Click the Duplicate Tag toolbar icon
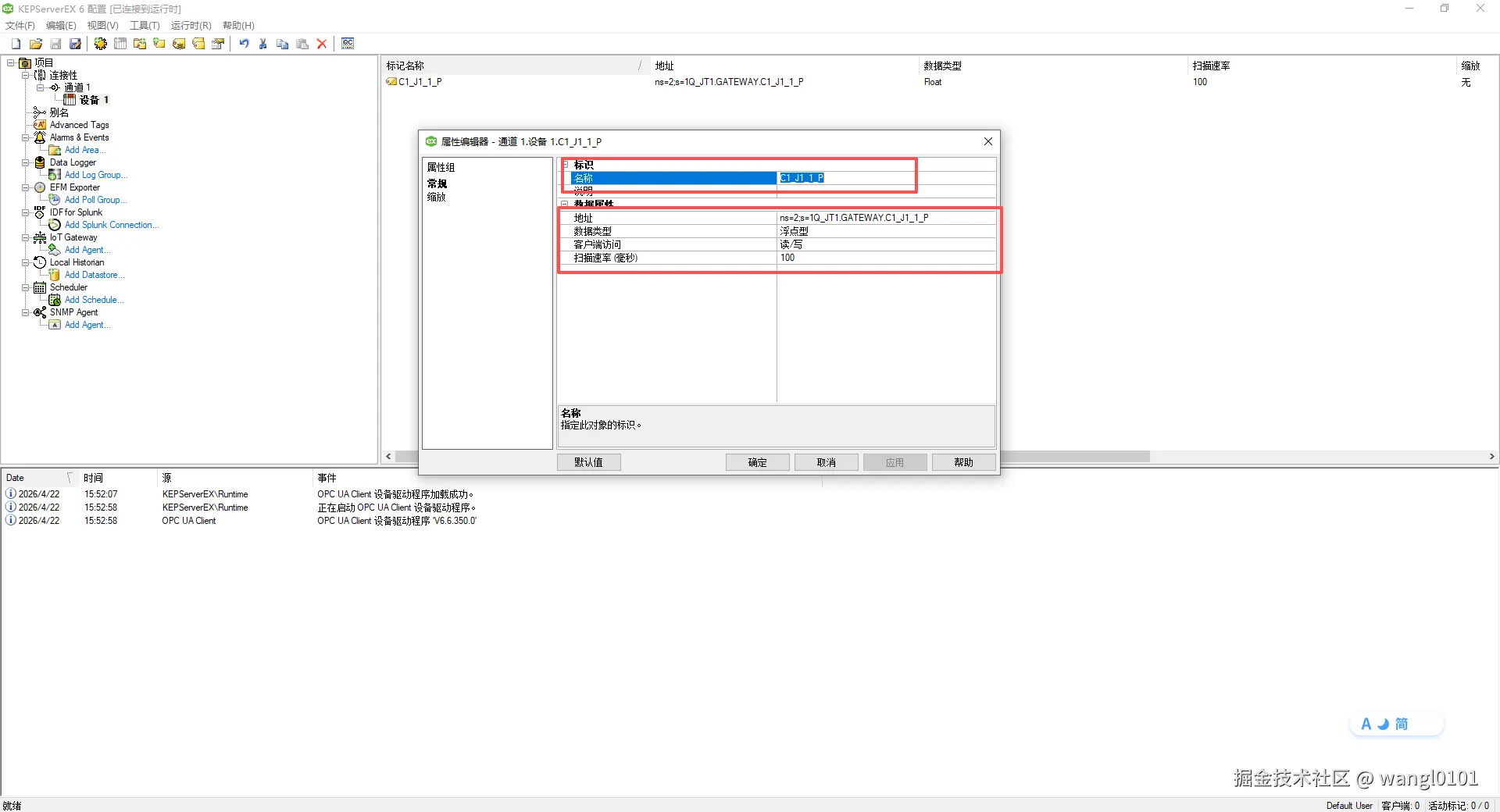1500x812 pixels. pyautogui.click(x=198, y=44)
